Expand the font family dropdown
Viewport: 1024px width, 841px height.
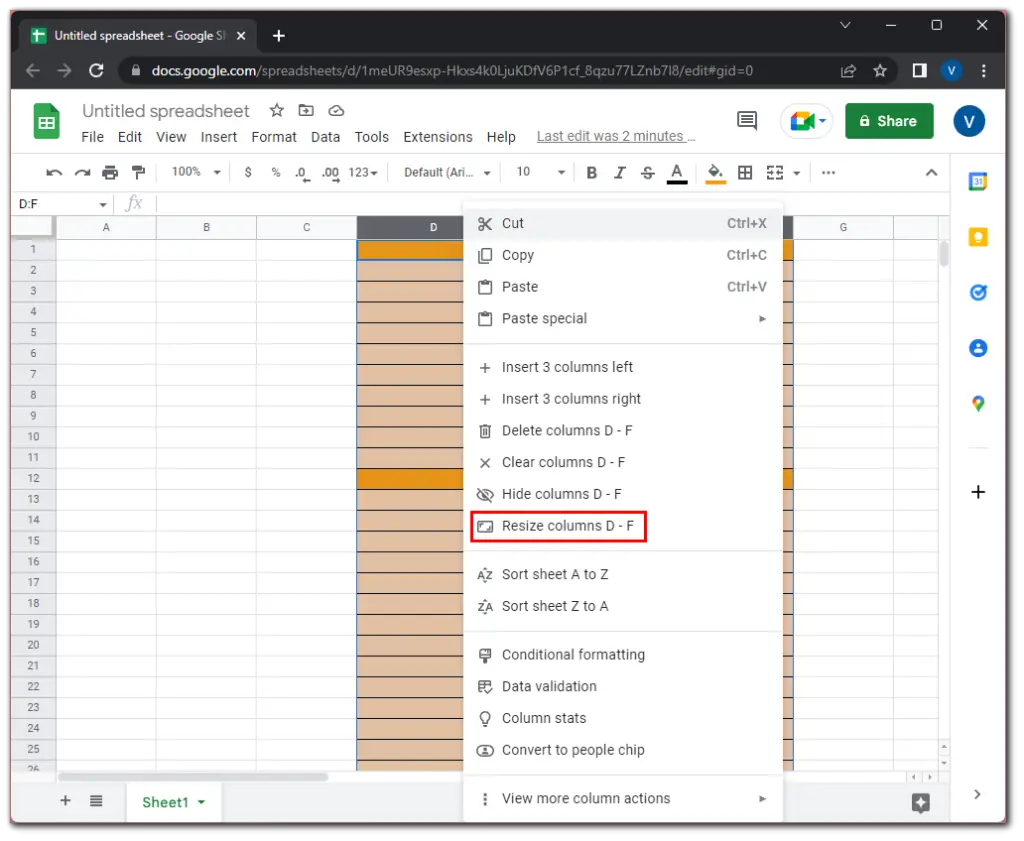[447, 173]
